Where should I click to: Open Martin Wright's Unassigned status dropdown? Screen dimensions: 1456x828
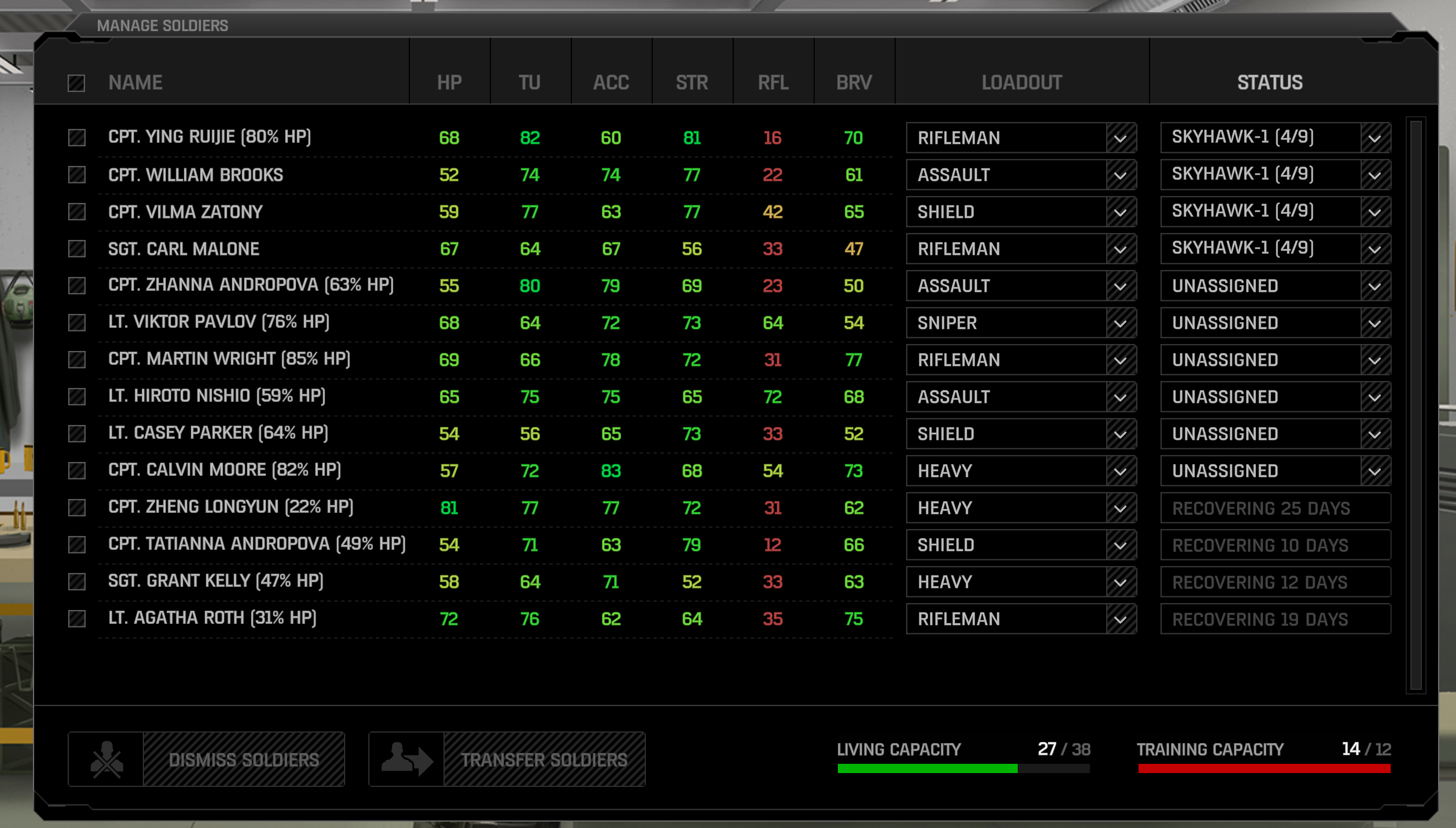1276,360
